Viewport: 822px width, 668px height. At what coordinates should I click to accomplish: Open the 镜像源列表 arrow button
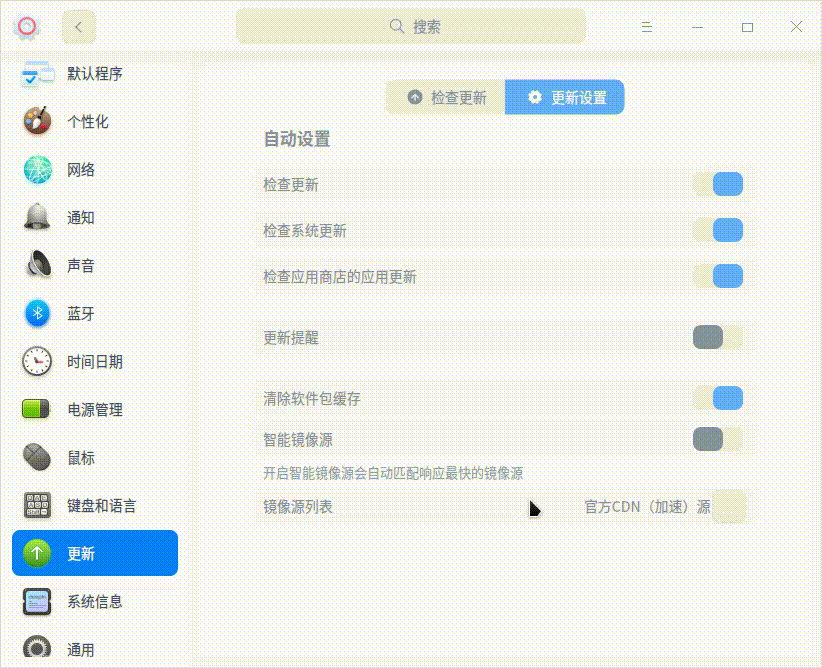coord(730,507)
